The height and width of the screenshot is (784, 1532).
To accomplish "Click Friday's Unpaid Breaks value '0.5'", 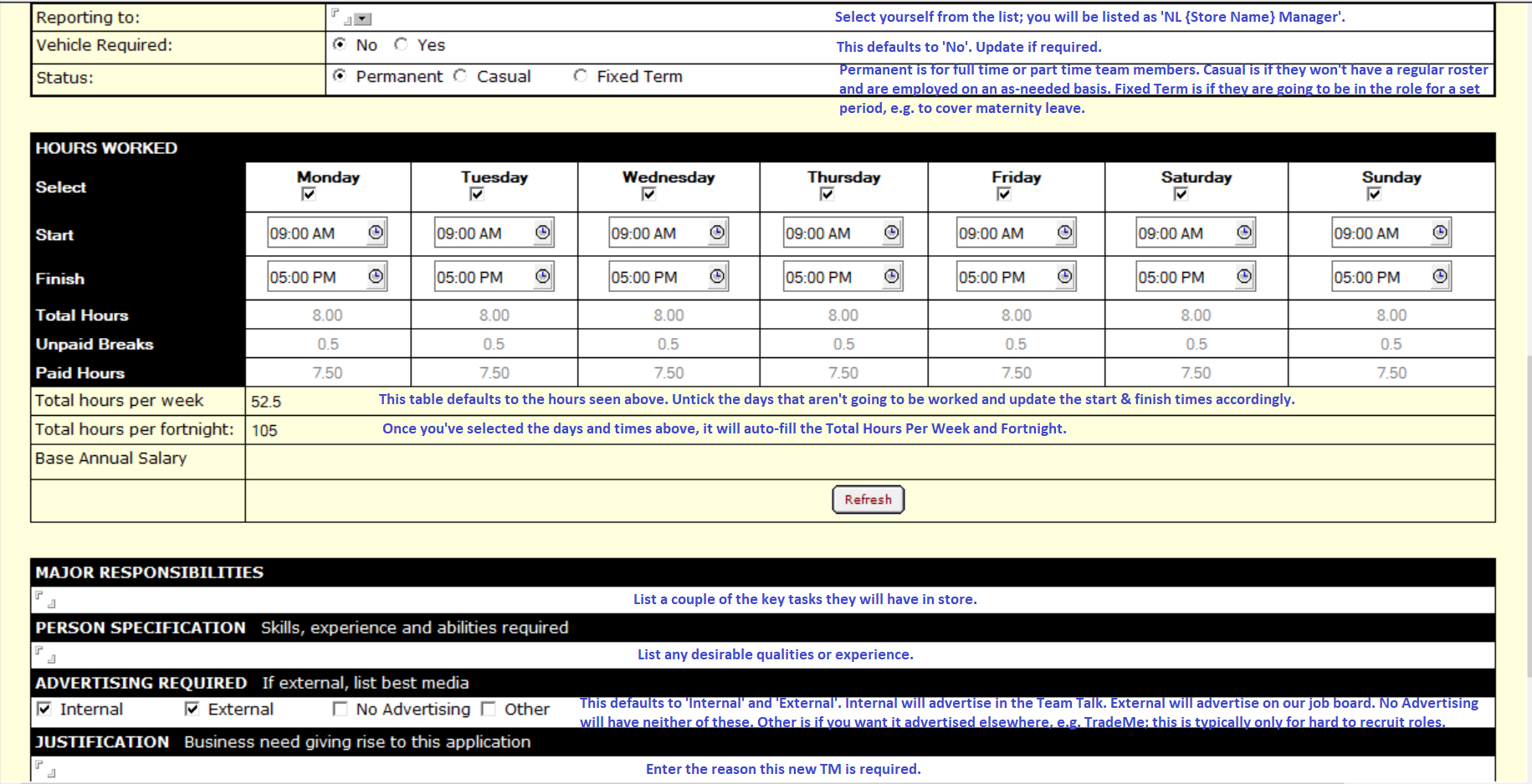I will coord(1016,344).
